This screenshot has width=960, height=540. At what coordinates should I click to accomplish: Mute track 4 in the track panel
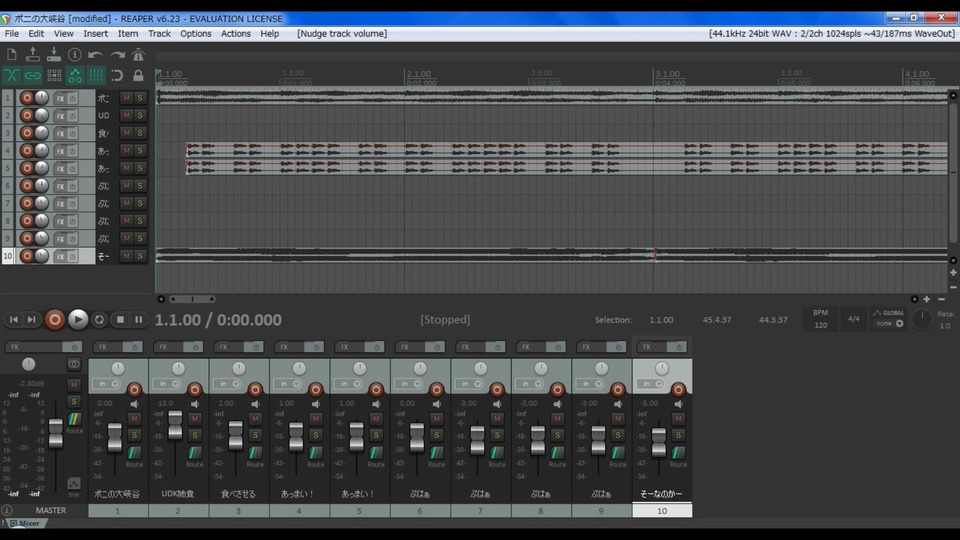click(x=126, y=151)
